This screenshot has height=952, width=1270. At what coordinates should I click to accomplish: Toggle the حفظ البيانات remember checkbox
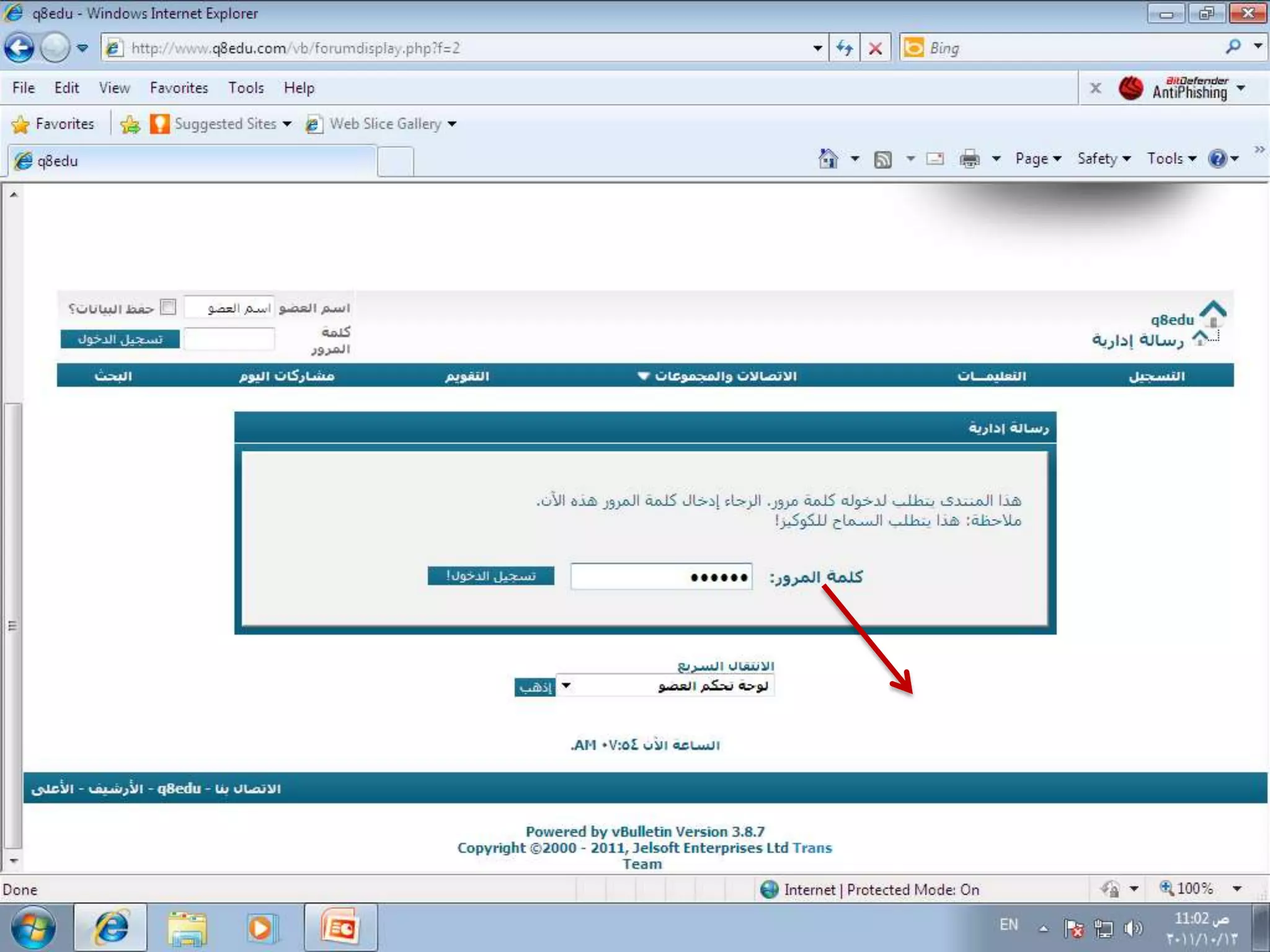[x=168, y=307]
